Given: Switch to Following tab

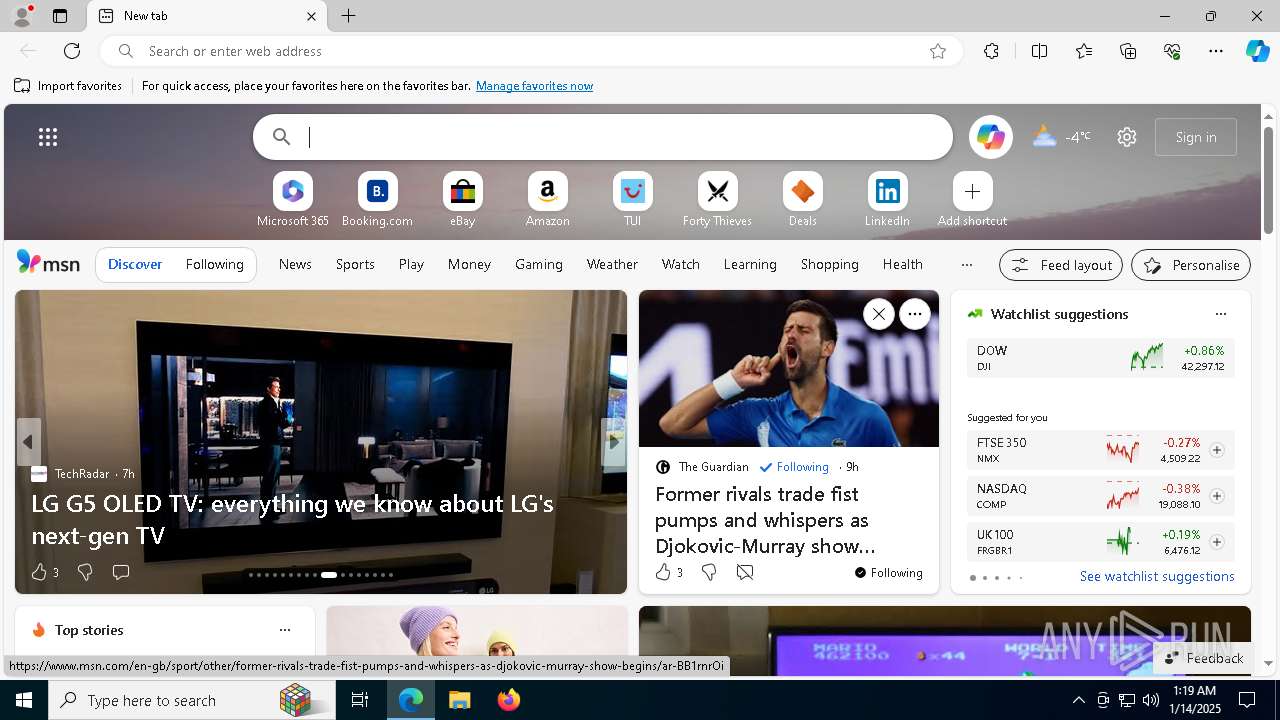Looking at the screenshot, I should click(214, 264).
